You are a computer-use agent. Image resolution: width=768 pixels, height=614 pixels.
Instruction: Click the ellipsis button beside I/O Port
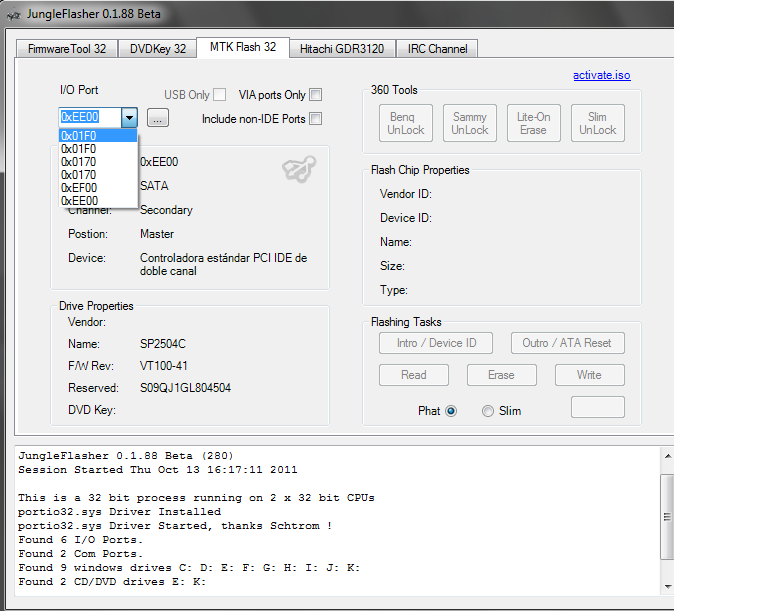158,118
